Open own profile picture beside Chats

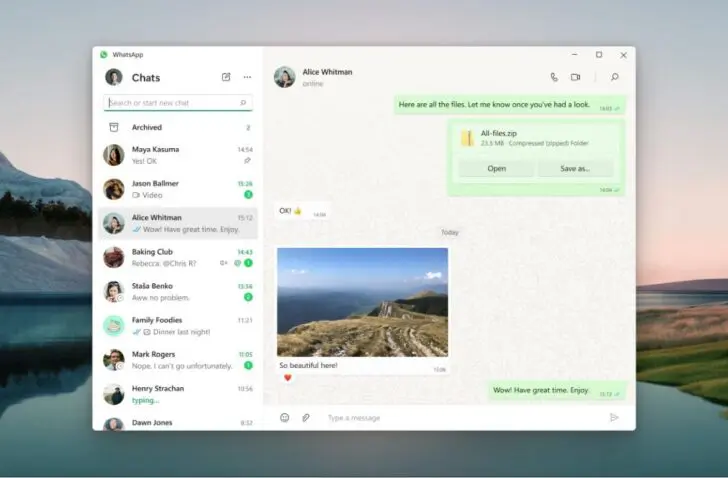coord(114,77)
